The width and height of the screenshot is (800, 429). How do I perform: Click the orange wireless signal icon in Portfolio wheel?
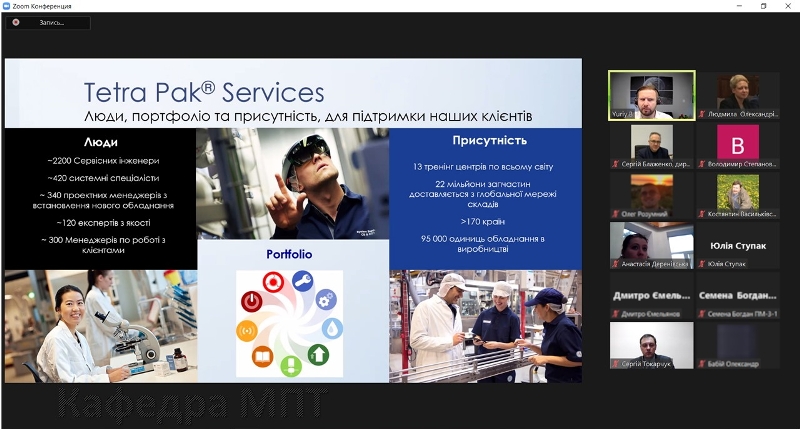tap(246, 331)
